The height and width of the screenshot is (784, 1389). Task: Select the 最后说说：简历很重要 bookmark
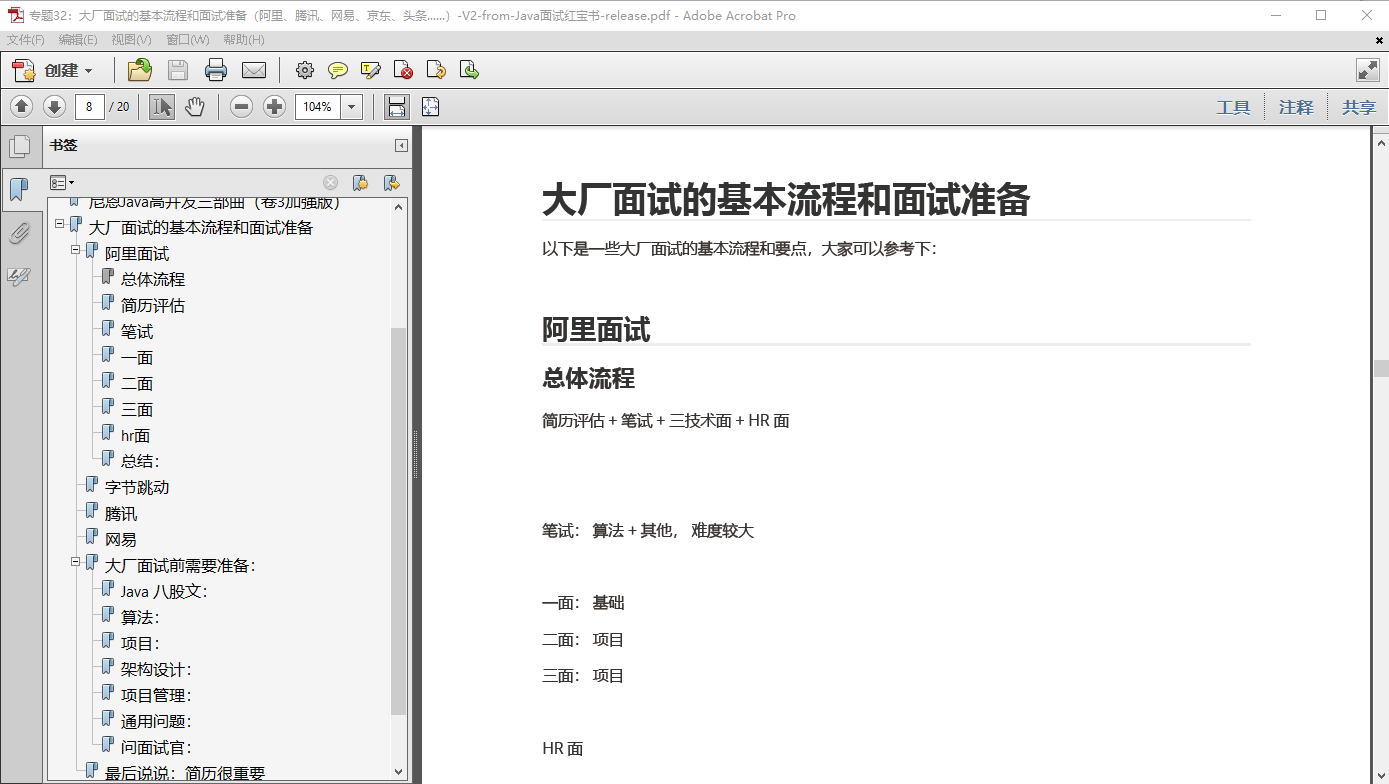click(185, 773)
